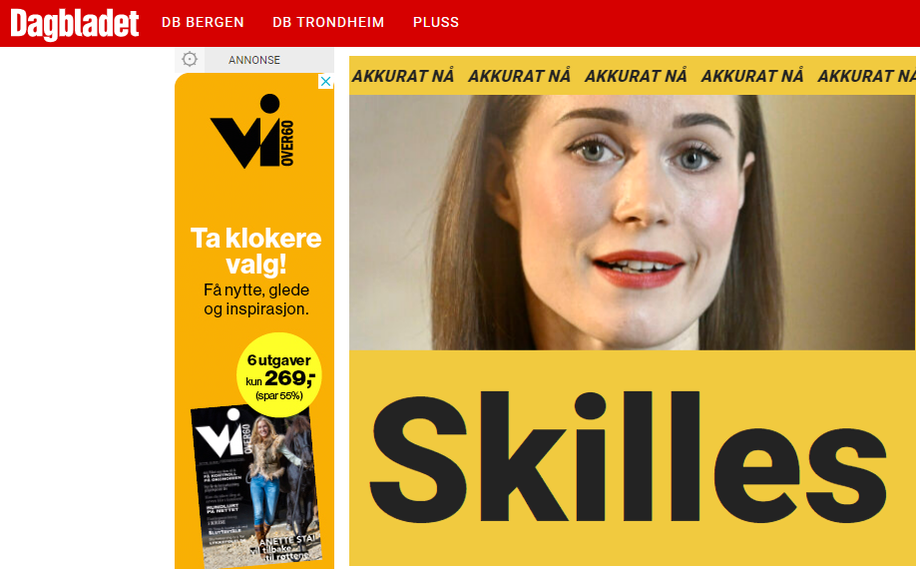Open the woman's portrait article photo
This screenshot has height=569, width=920.
coord(632,222)
